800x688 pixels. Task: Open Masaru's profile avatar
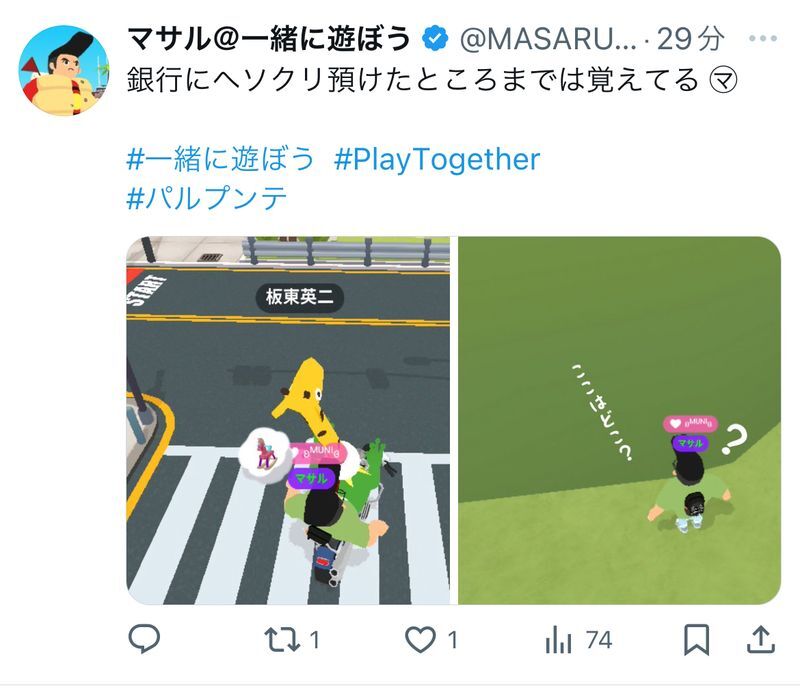point(64,70)
